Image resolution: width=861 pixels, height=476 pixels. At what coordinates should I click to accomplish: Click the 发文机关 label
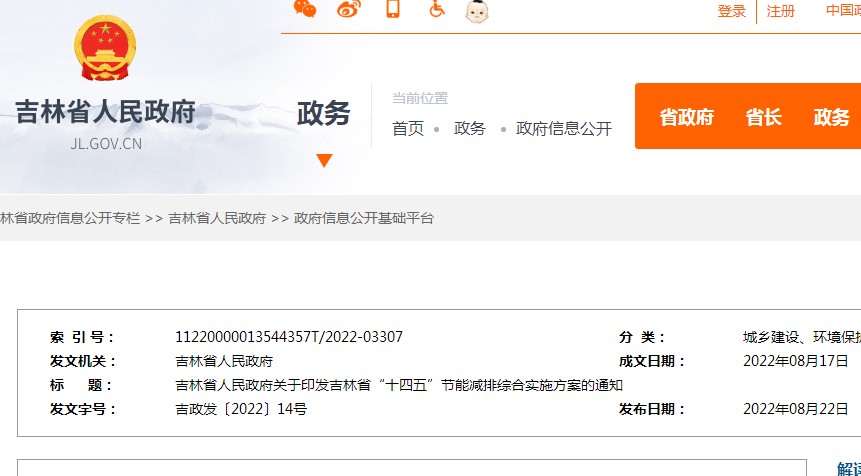tap(83, 361)
